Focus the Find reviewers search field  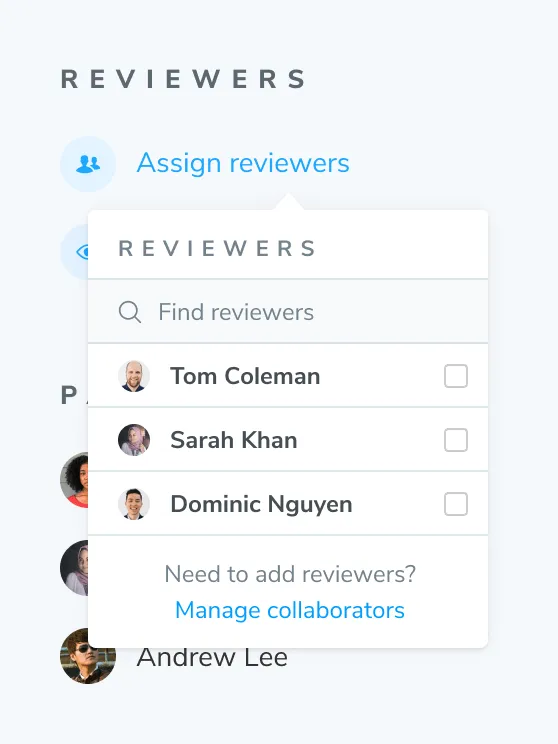coord(288,312)
